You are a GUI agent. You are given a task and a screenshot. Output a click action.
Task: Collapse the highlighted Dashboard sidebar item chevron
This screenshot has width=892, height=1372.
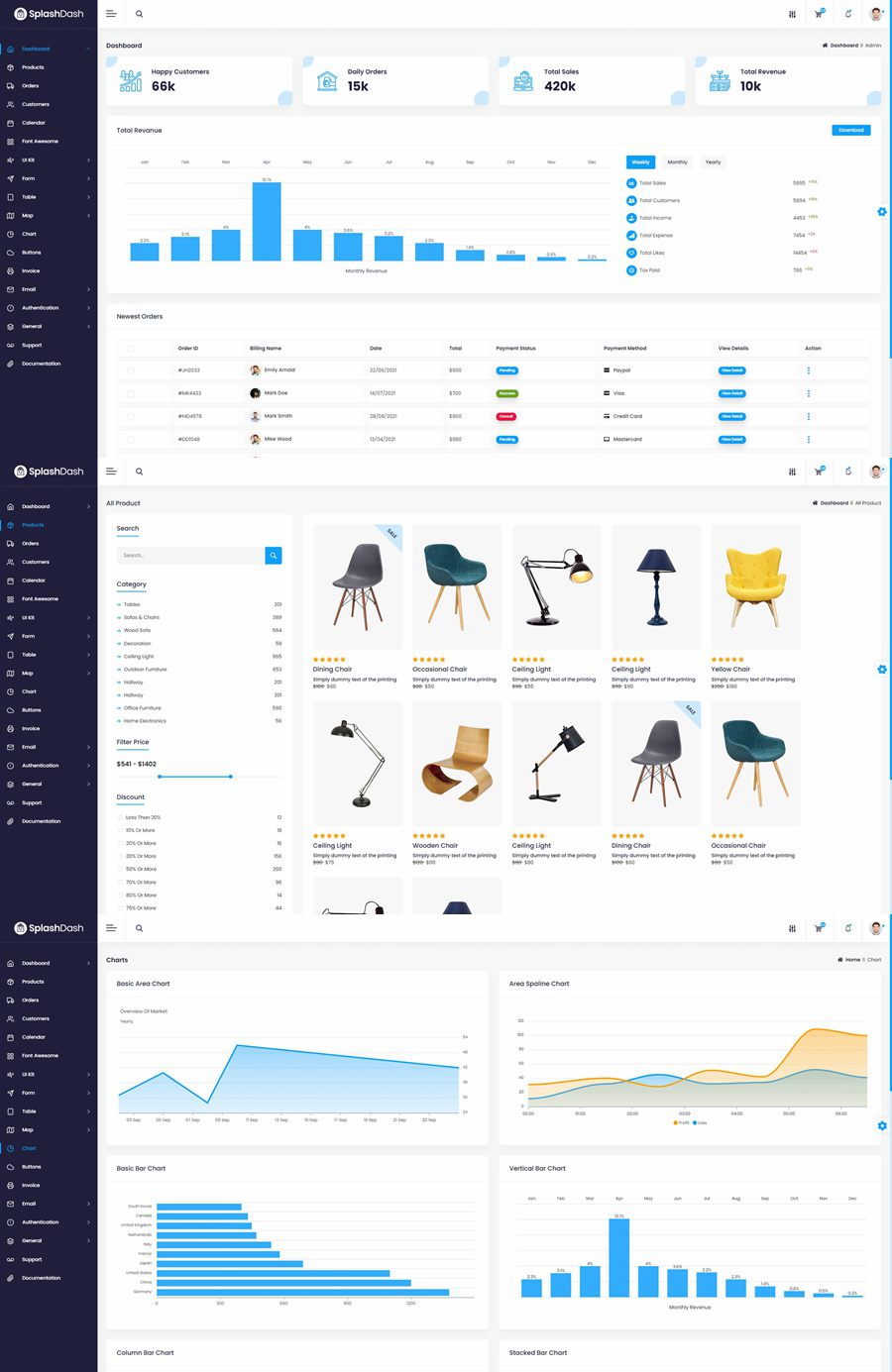click(x=88, y=49)
